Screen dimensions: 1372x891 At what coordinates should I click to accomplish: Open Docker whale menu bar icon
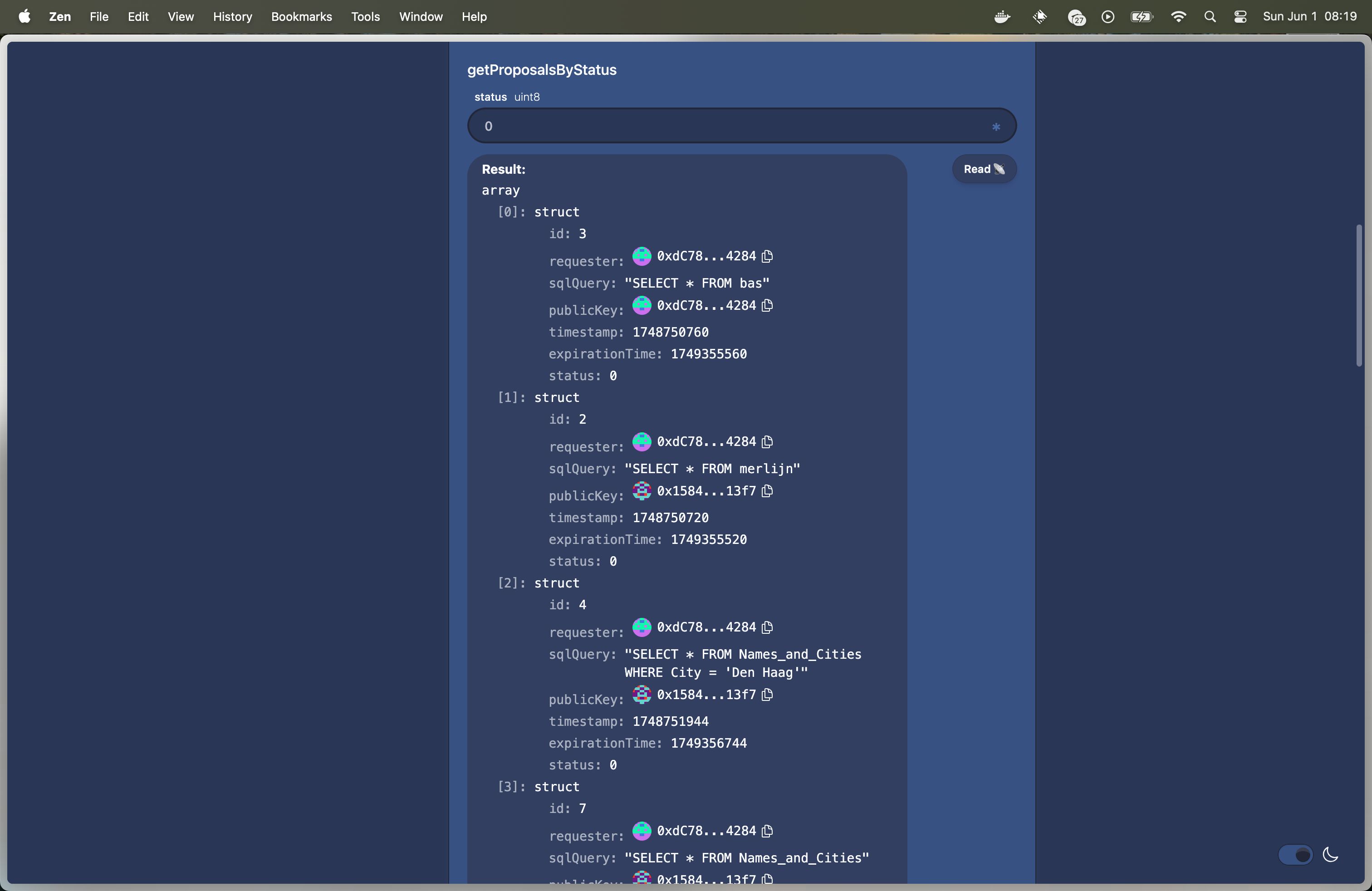1003,17
